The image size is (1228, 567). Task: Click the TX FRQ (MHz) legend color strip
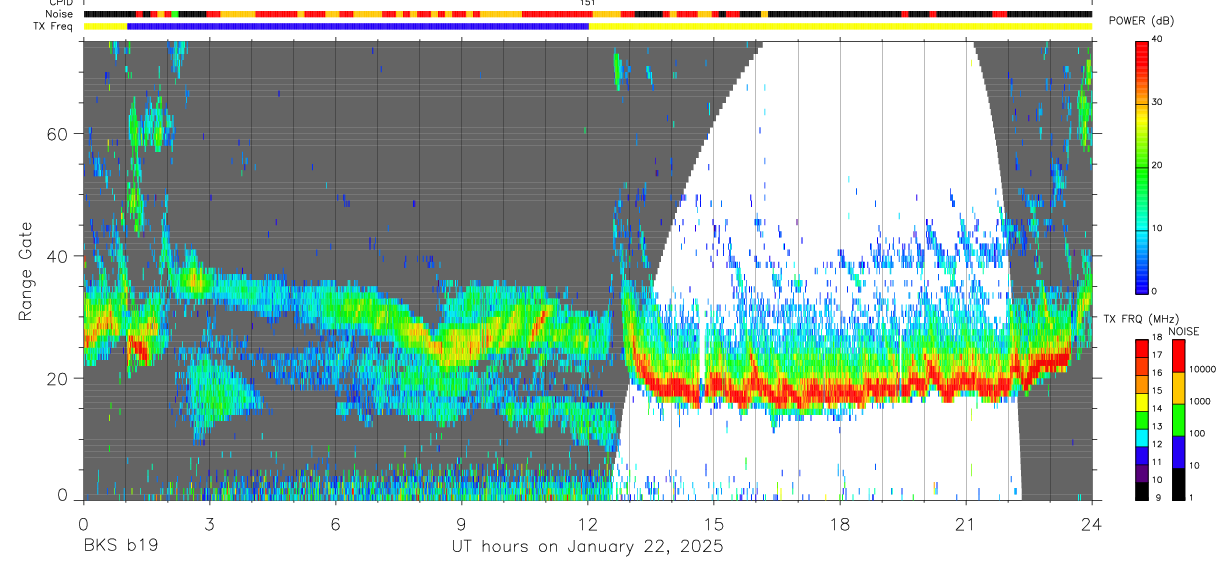pos(1141,419)
